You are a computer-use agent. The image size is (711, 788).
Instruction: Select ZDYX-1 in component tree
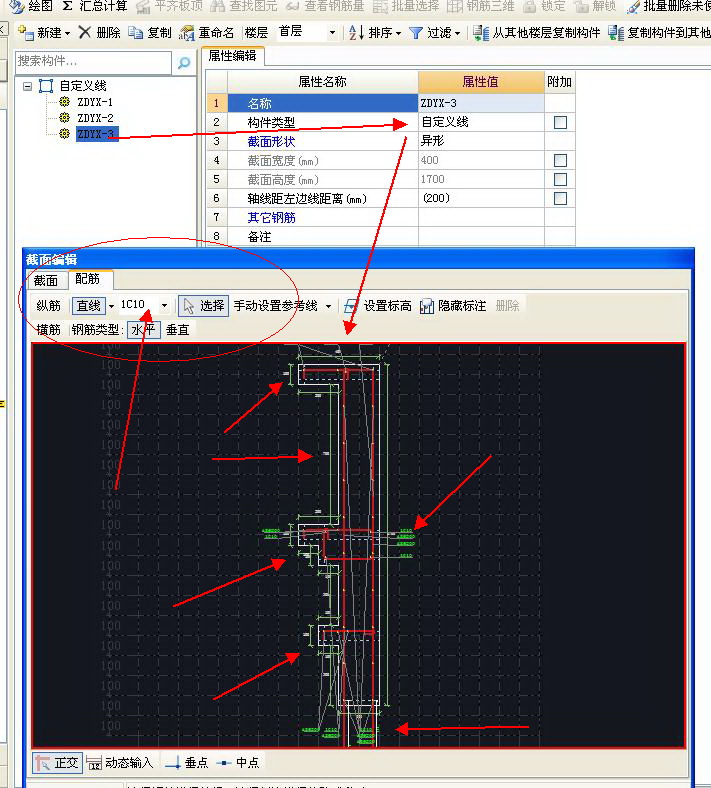(95, 102)
